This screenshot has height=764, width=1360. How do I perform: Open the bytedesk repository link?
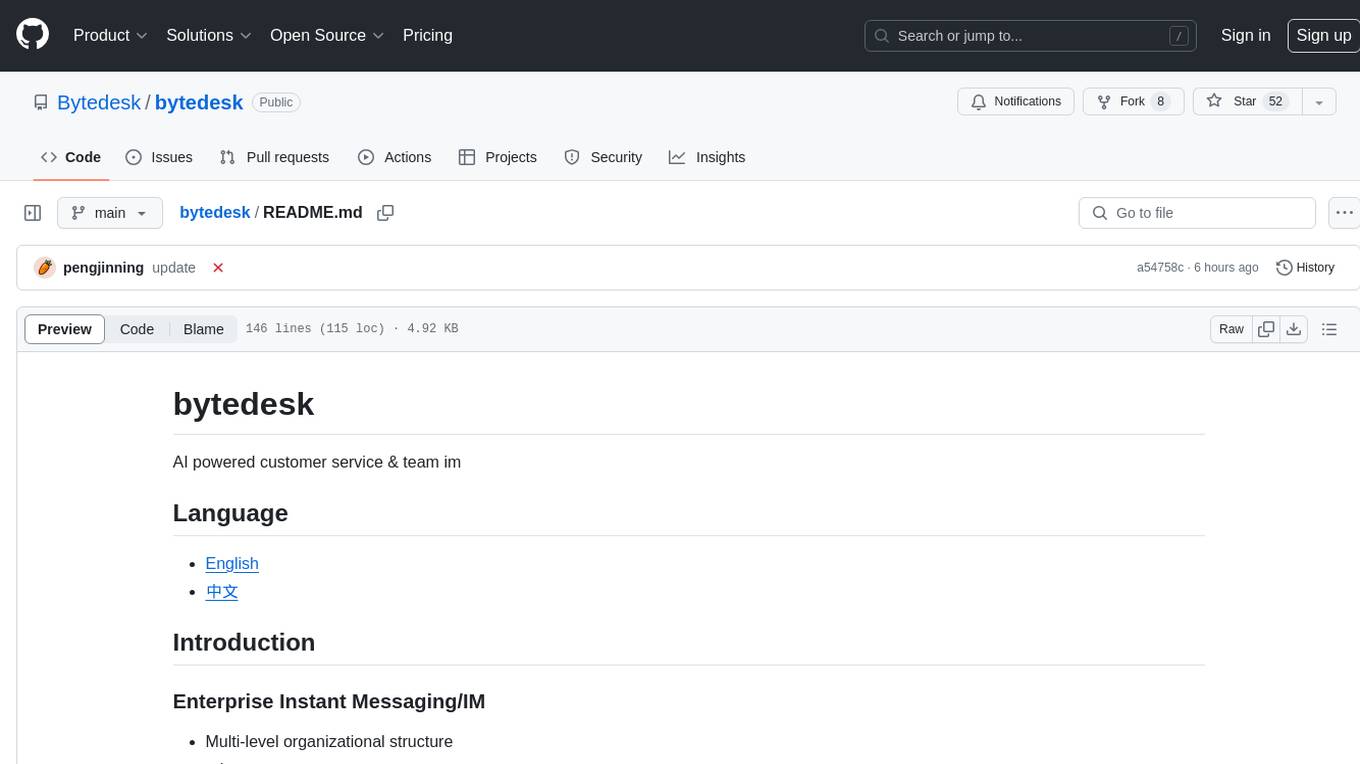[199, 102]
